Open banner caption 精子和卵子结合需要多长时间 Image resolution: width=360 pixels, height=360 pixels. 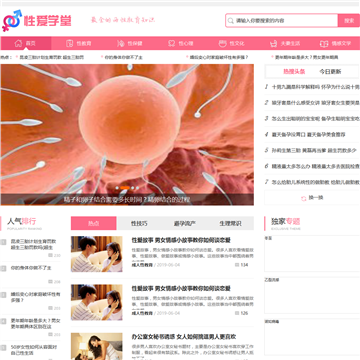tap(127, 200)
